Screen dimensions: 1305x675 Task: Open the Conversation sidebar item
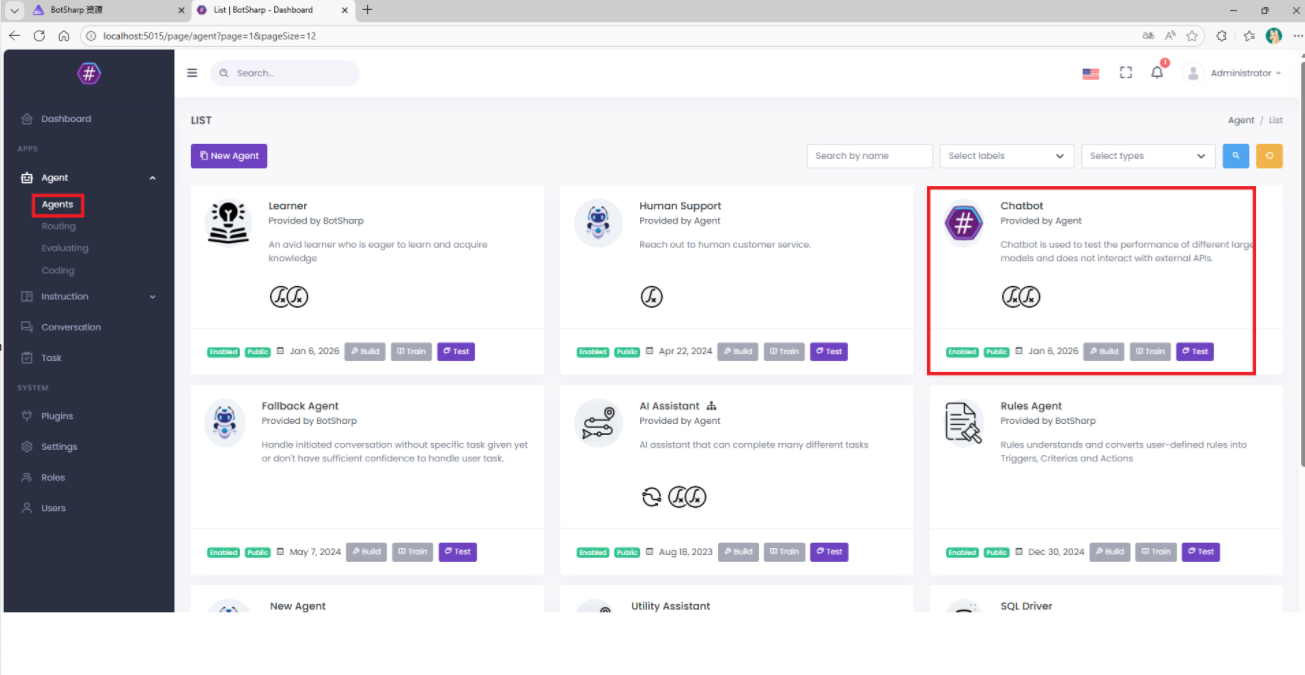(70, 327)
